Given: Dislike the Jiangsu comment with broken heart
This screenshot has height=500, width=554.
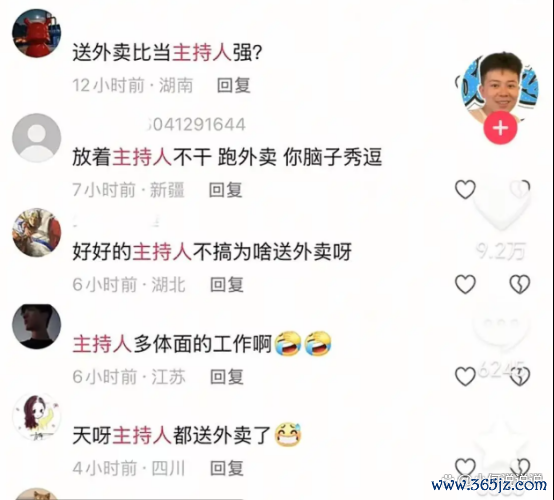Looking at the screenshot, I should 520,376.
